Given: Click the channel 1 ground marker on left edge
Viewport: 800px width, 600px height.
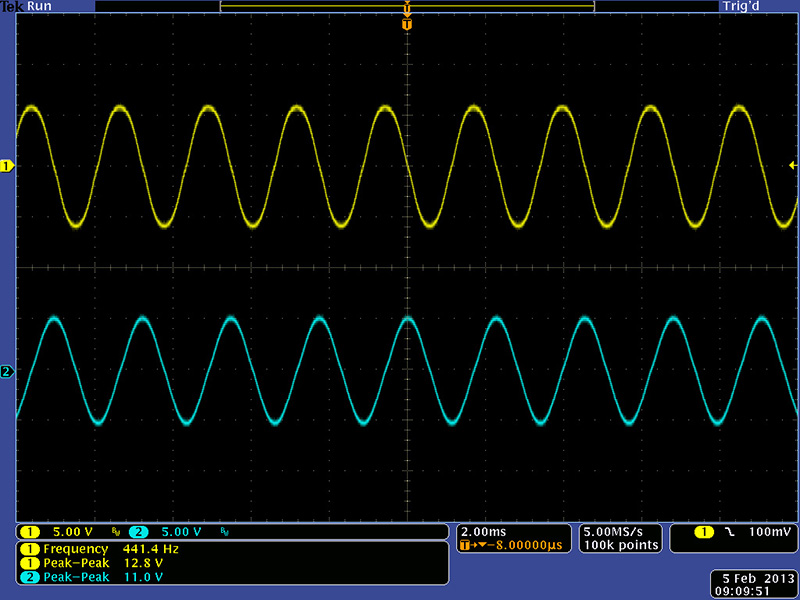Looking at the screenshot, I should tap(7, 166).
